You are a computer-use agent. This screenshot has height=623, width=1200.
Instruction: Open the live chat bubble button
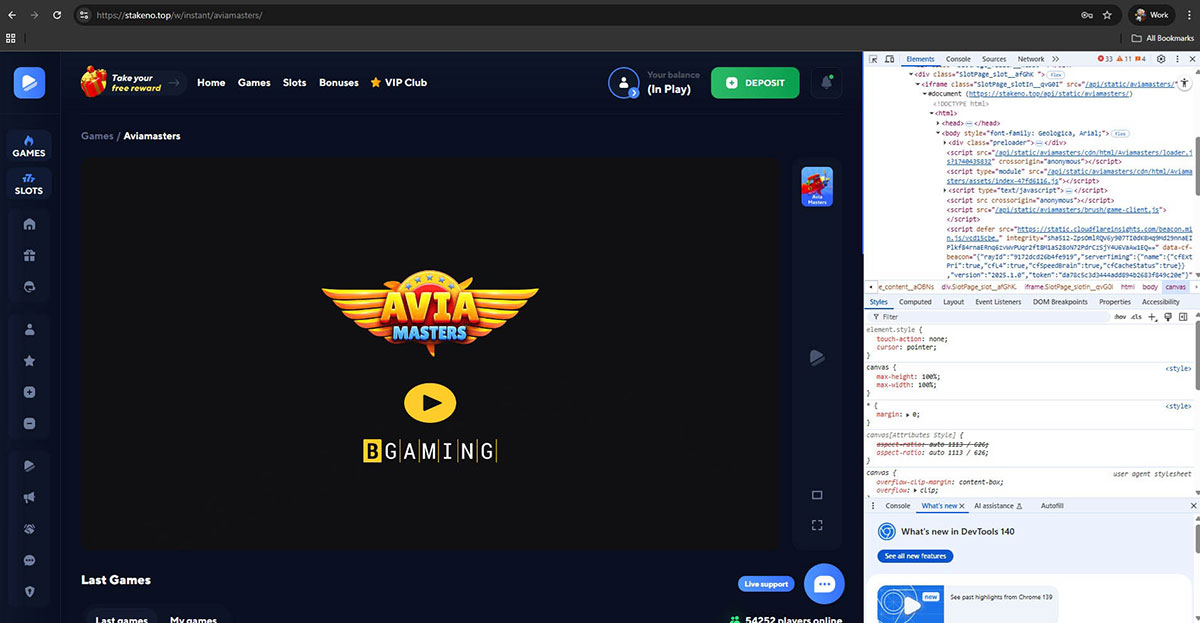(x=824, y=584)
